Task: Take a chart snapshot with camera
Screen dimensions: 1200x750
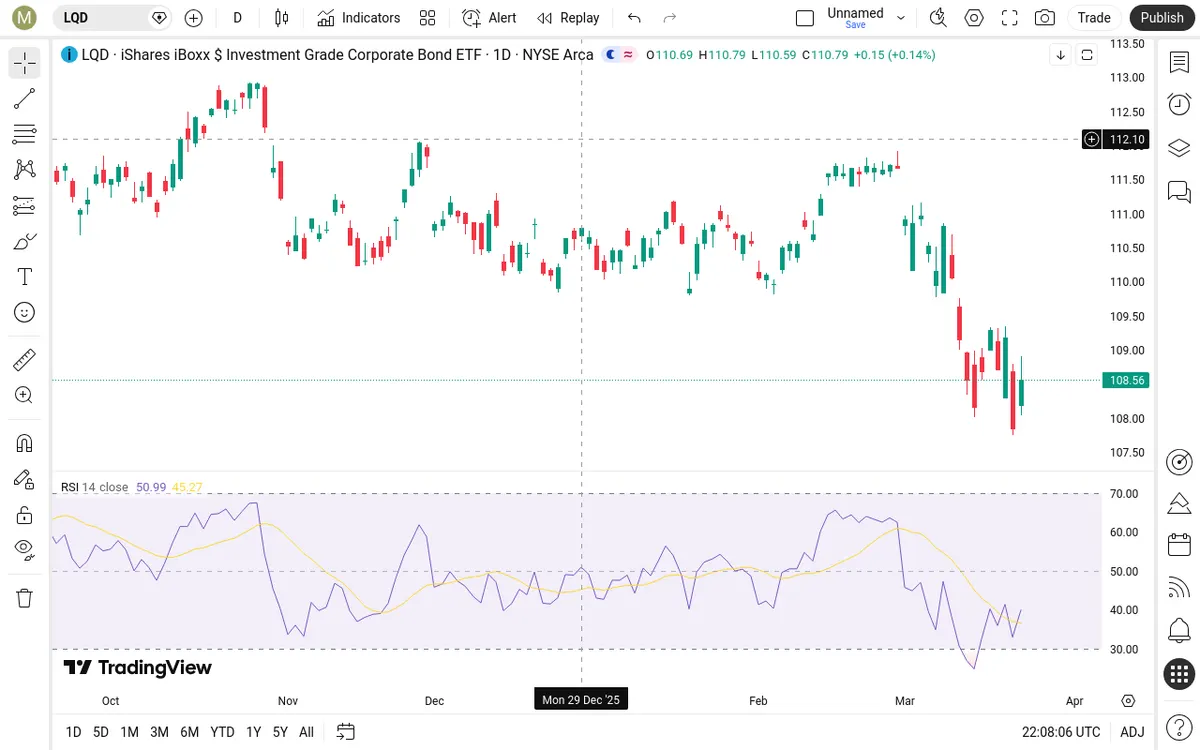Action: point(1045,18)
